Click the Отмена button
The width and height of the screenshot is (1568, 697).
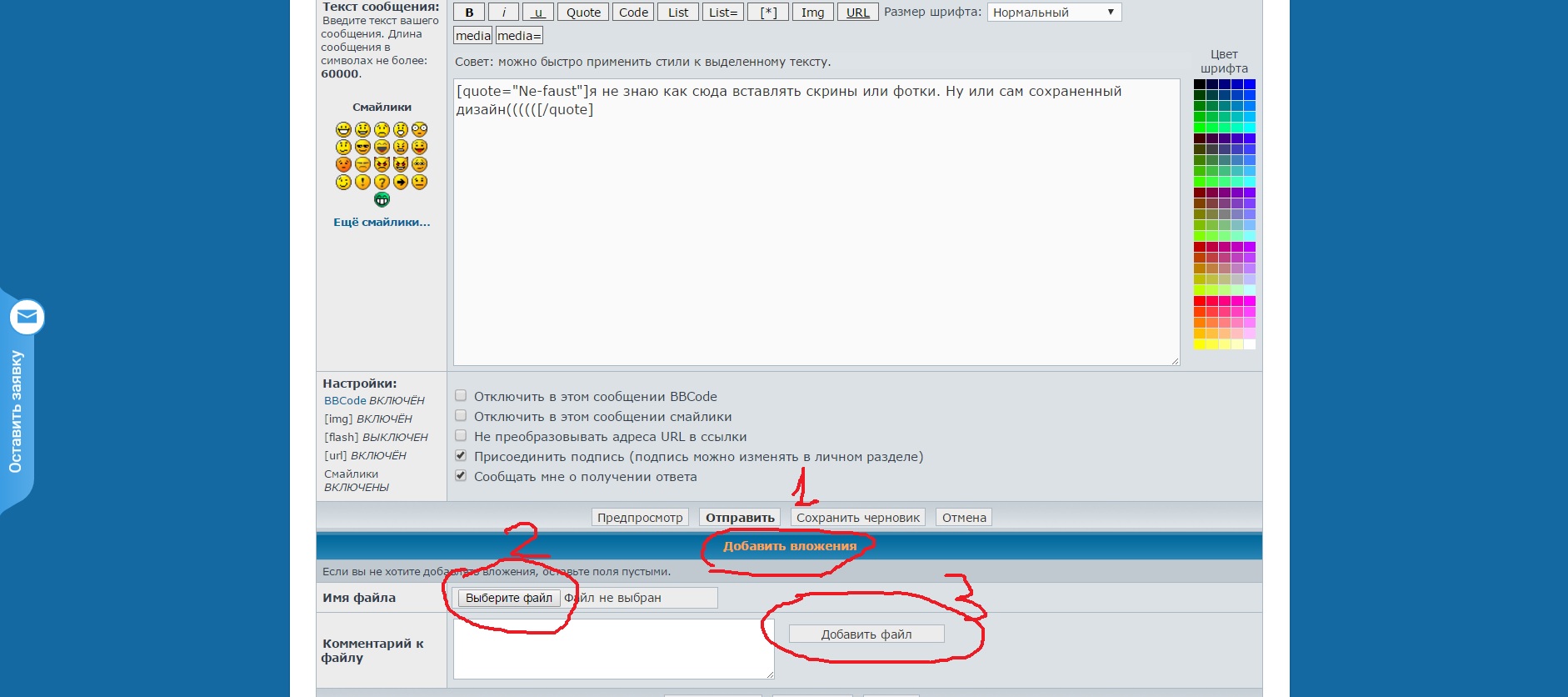click(964, 518)
